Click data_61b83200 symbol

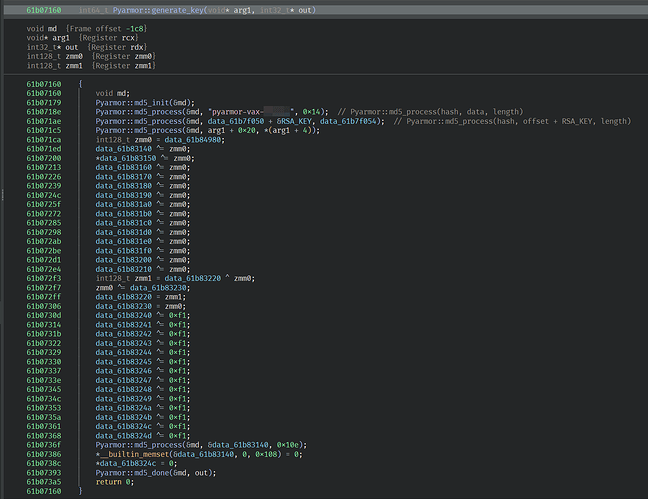(x=124, y=260)
